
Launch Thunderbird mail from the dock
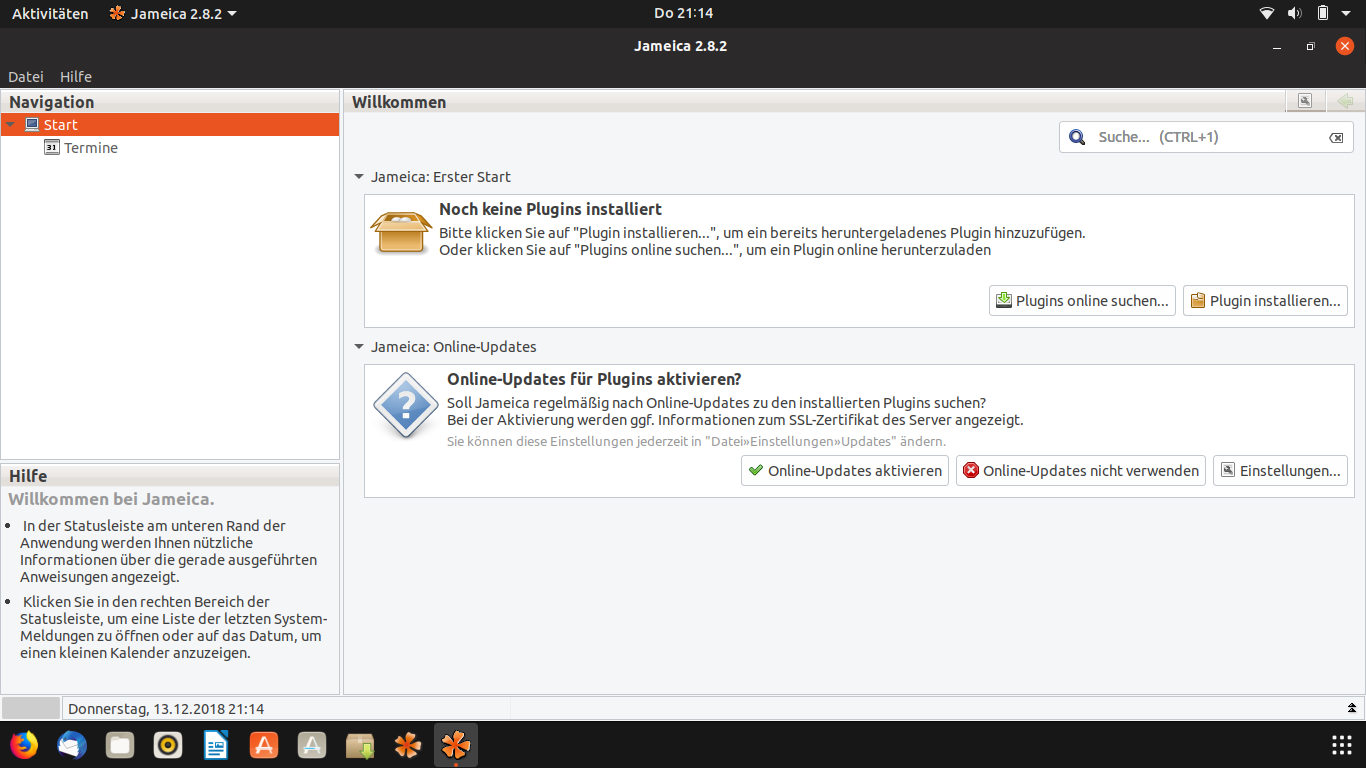point(72,745)
